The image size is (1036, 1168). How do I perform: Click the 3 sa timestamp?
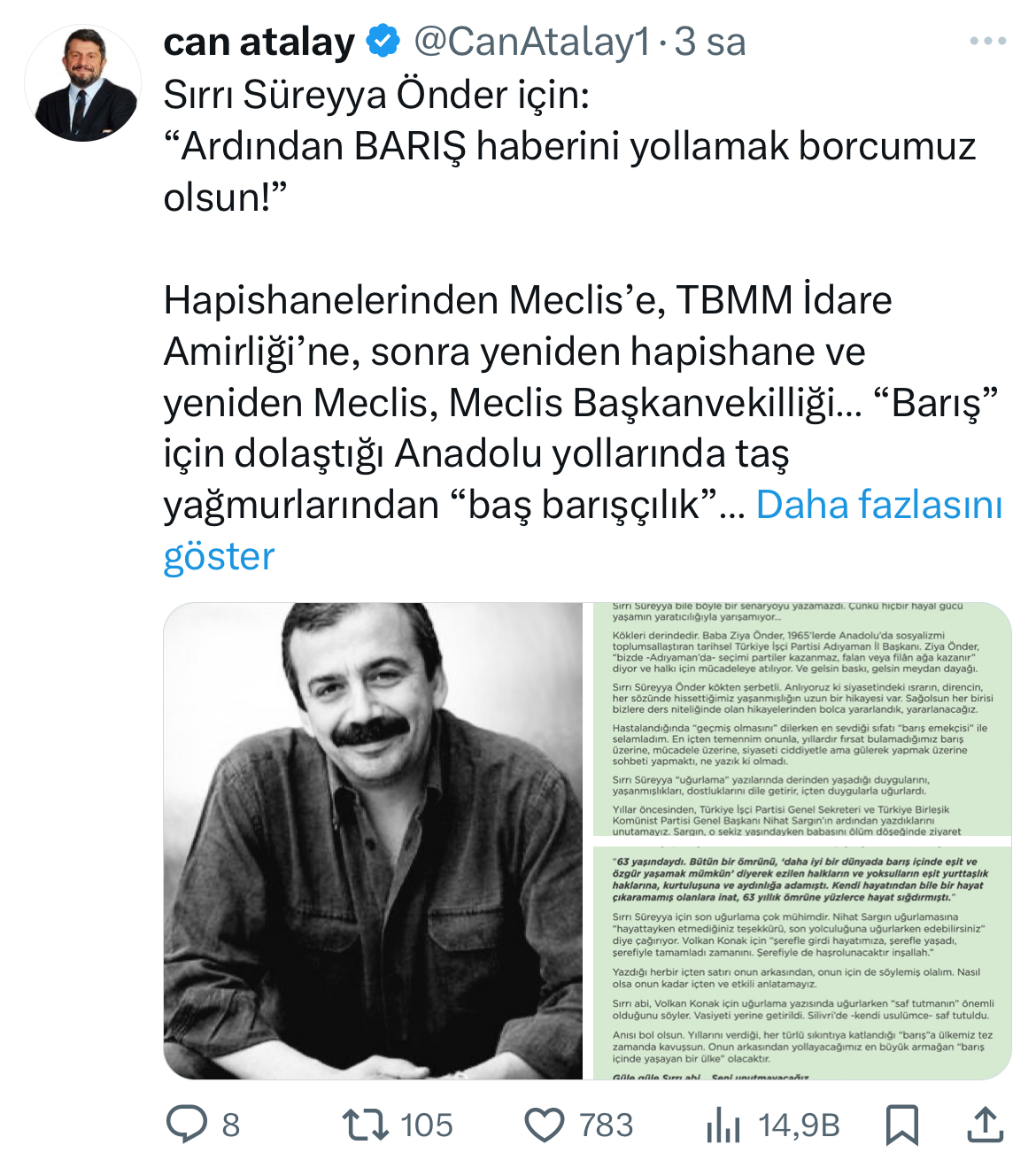pos(710,42)
